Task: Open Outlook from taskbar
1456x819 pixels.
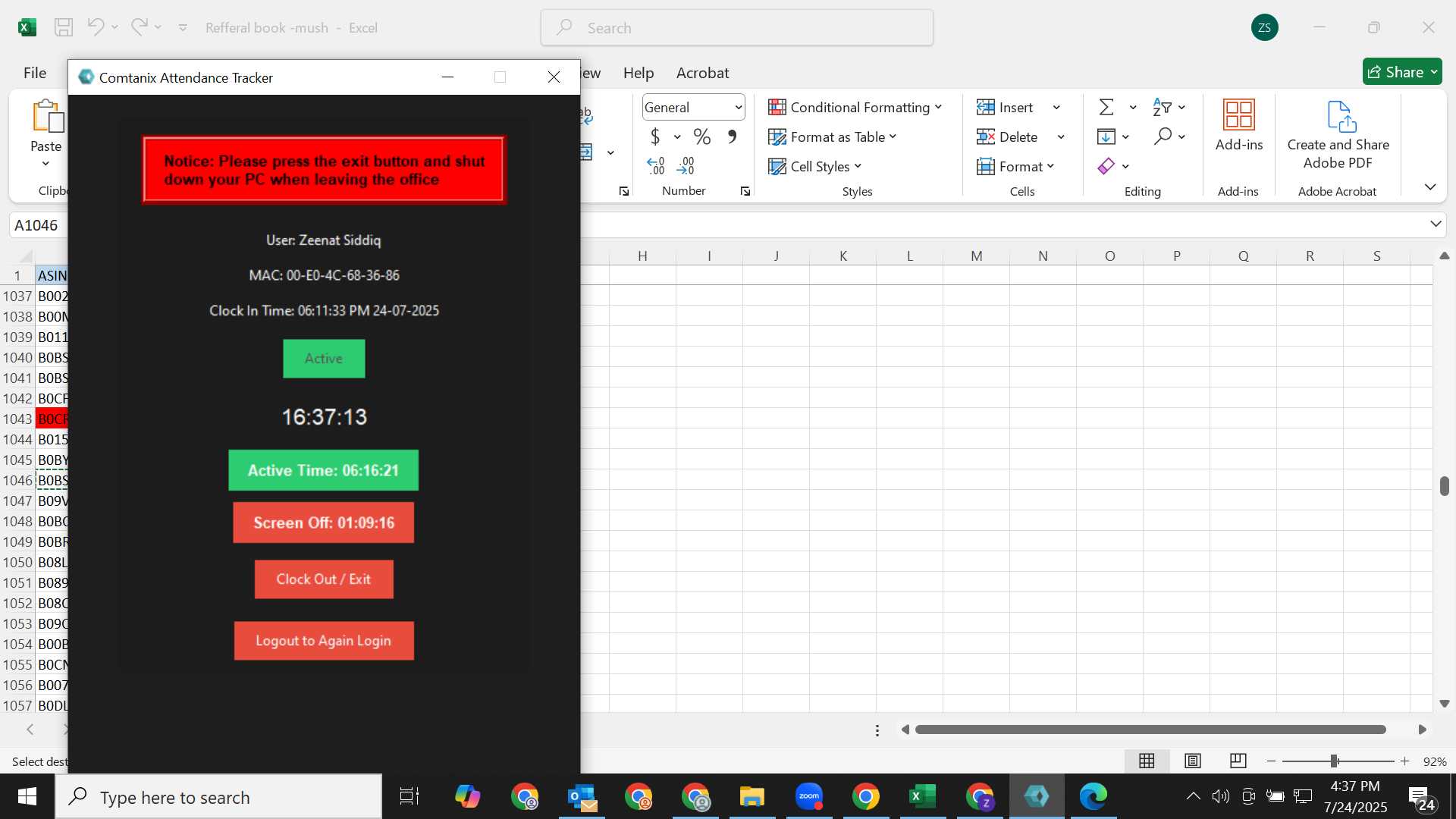Action: 582,797
